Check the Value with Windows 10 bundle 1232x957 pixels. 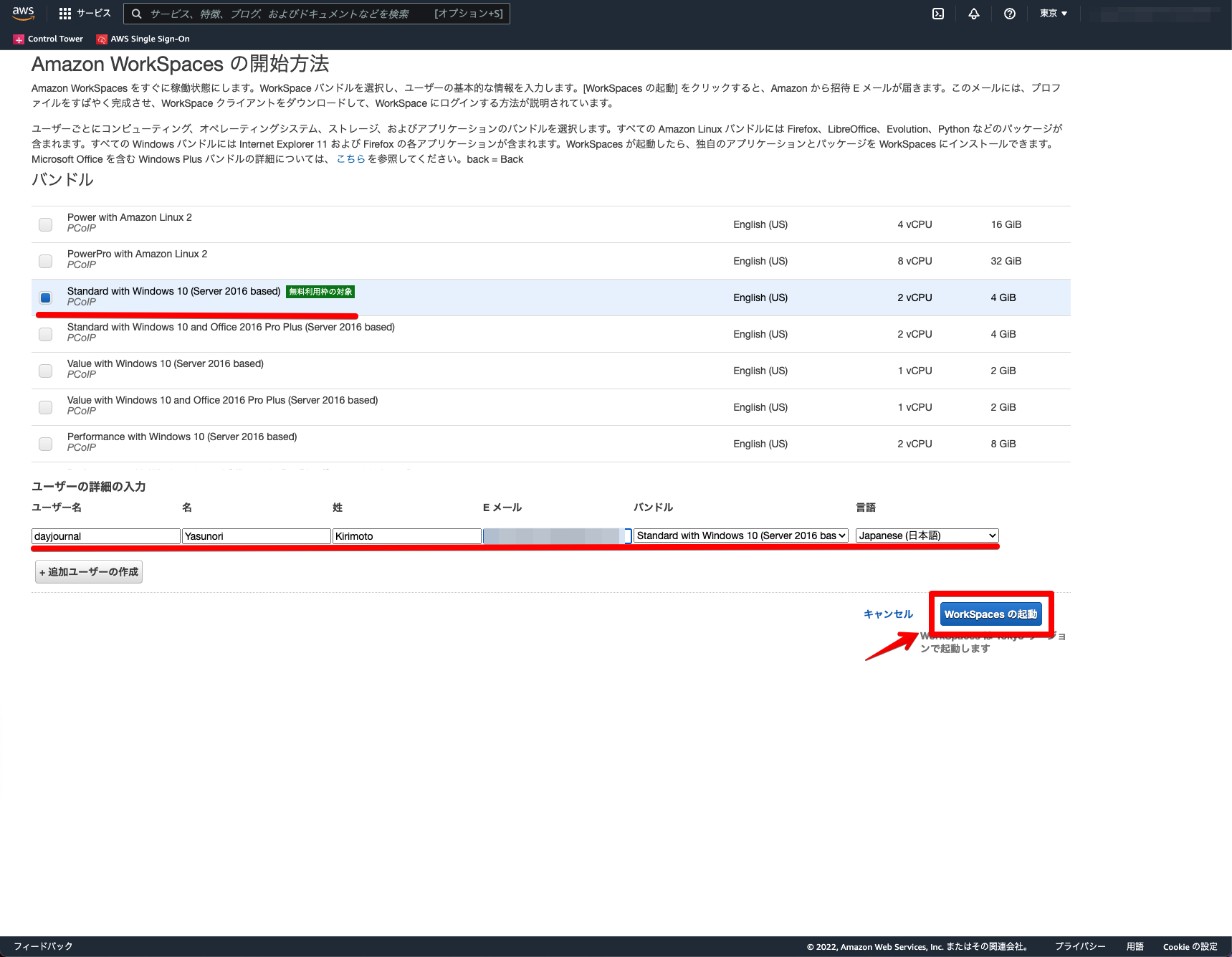click(46, 371)
